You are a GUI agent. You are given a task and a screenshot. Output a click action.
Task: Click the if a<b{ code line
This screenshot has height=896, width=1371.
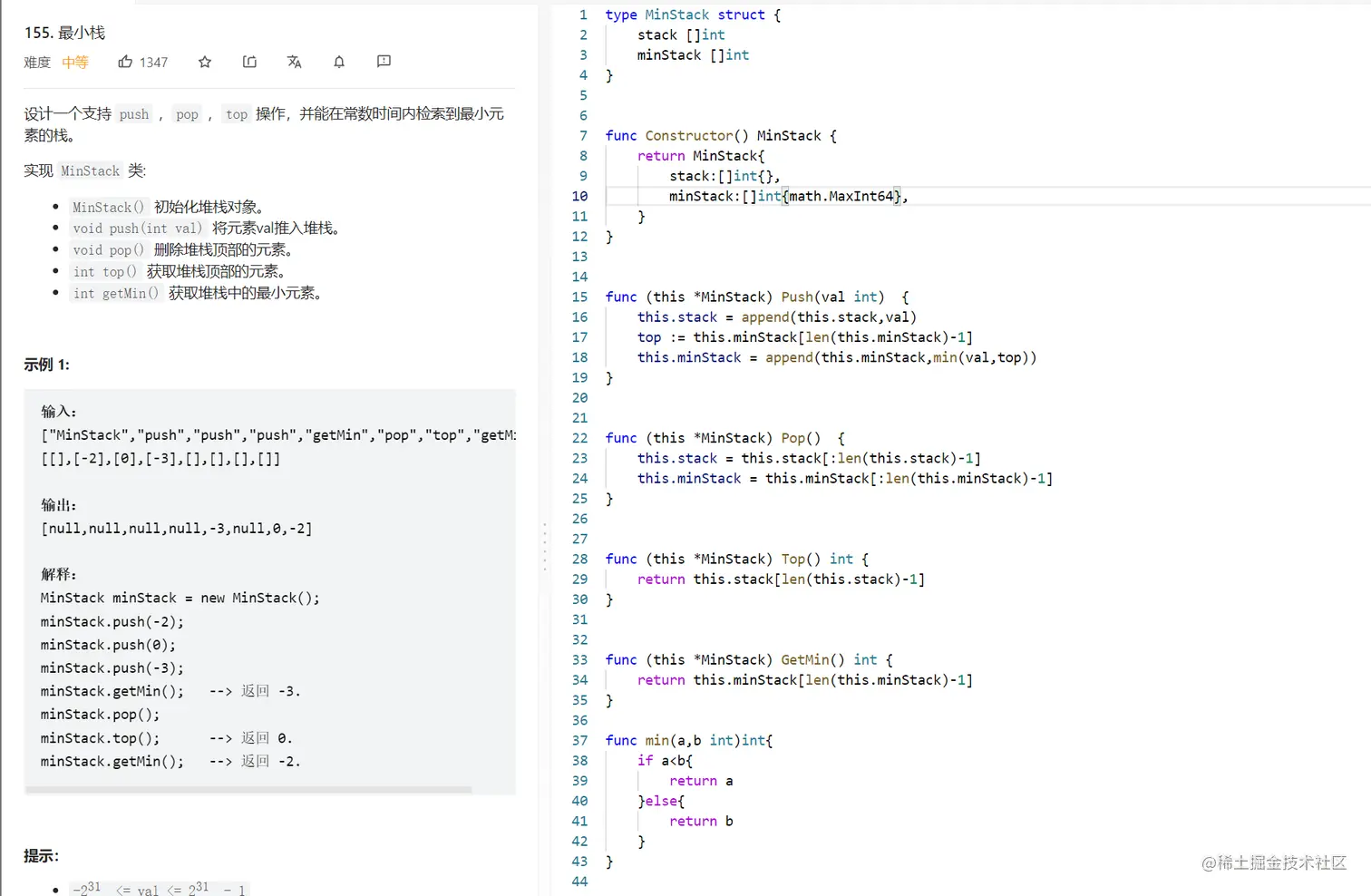(x=665, y=761)
